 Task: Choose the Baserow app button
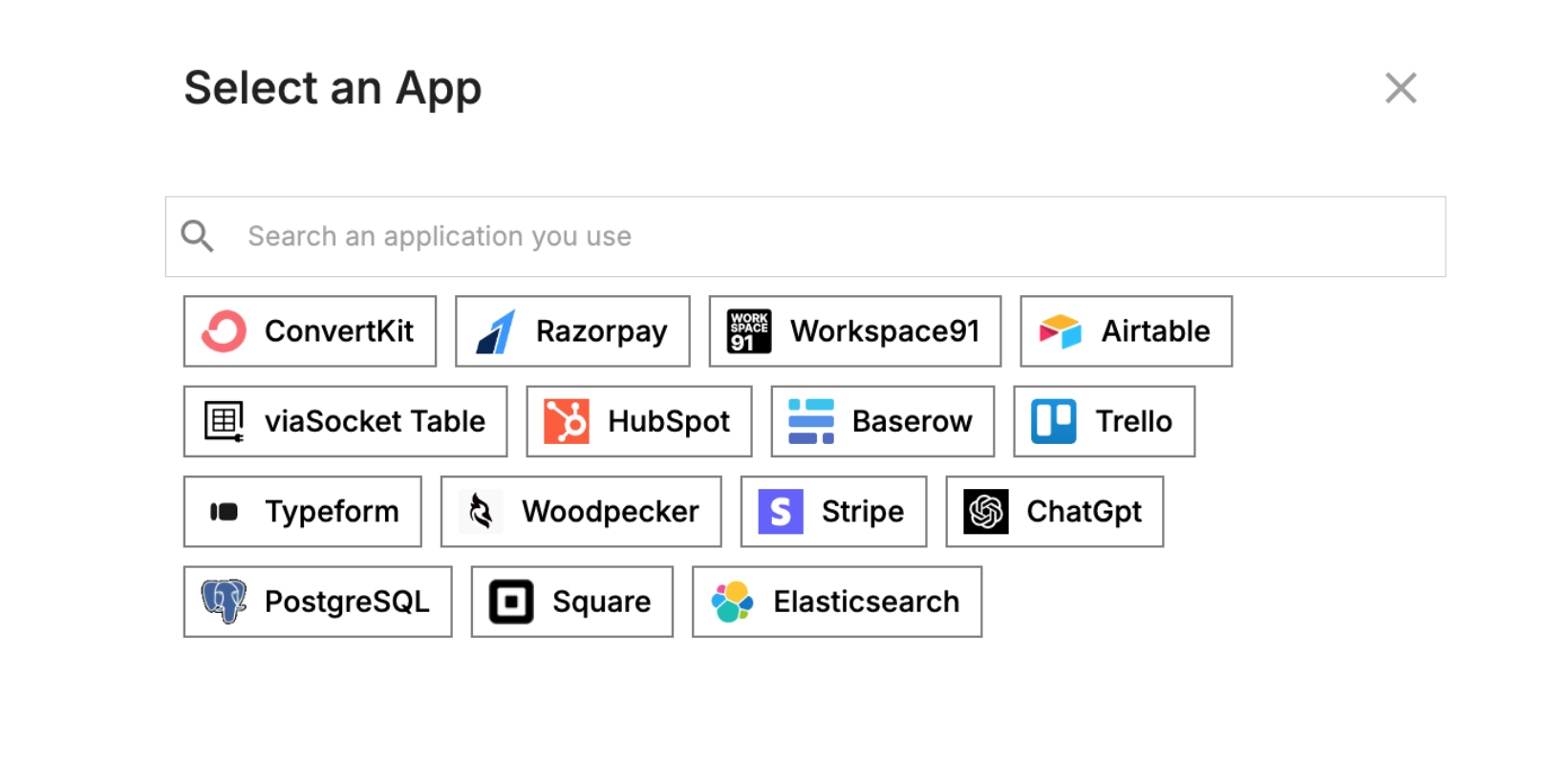(883, 421)
